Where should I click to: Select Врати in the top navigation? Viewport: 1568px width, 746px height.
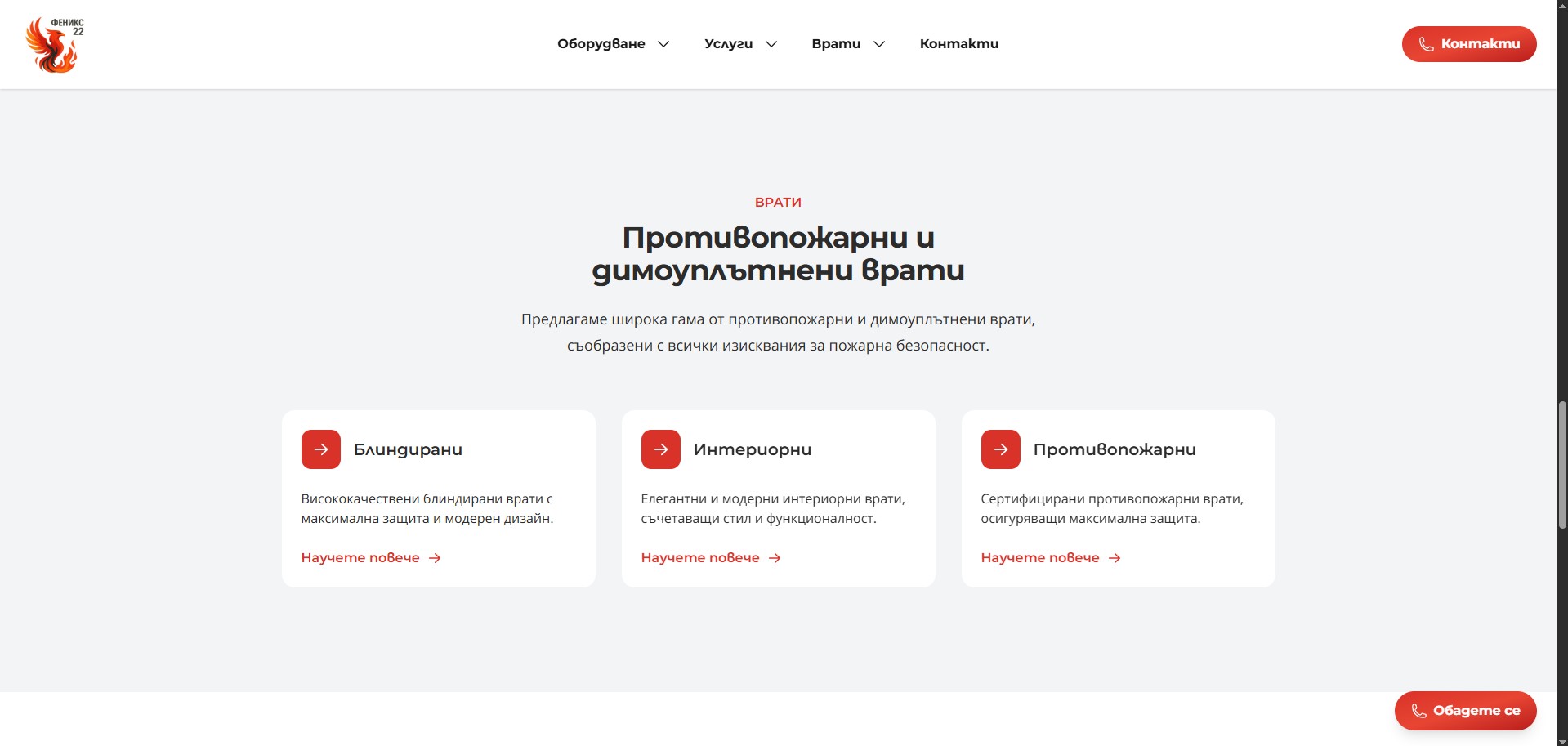[835, 43]
